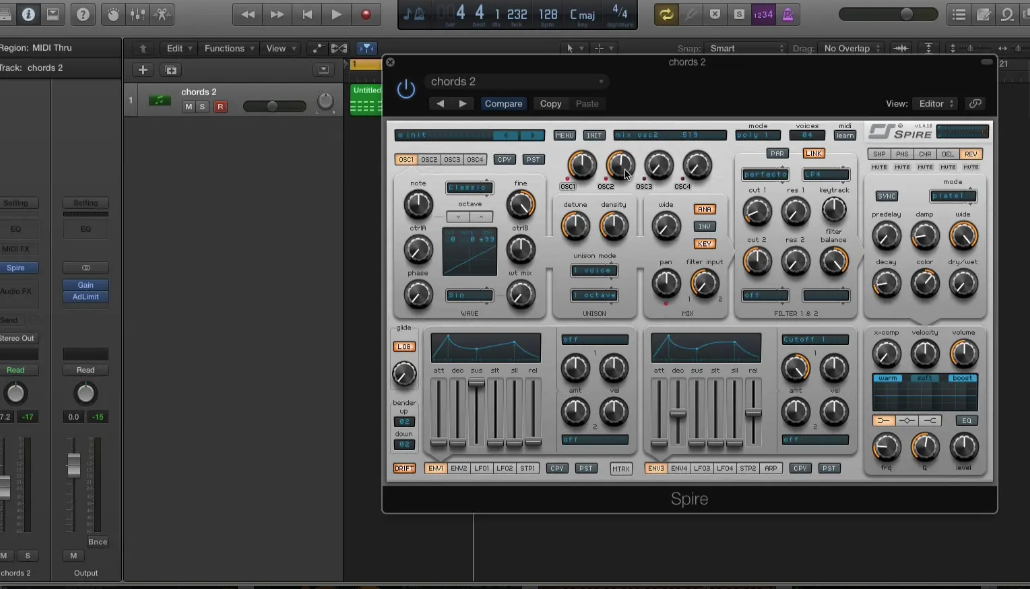Open the Sin waveform dropdown

click(470, 295)
